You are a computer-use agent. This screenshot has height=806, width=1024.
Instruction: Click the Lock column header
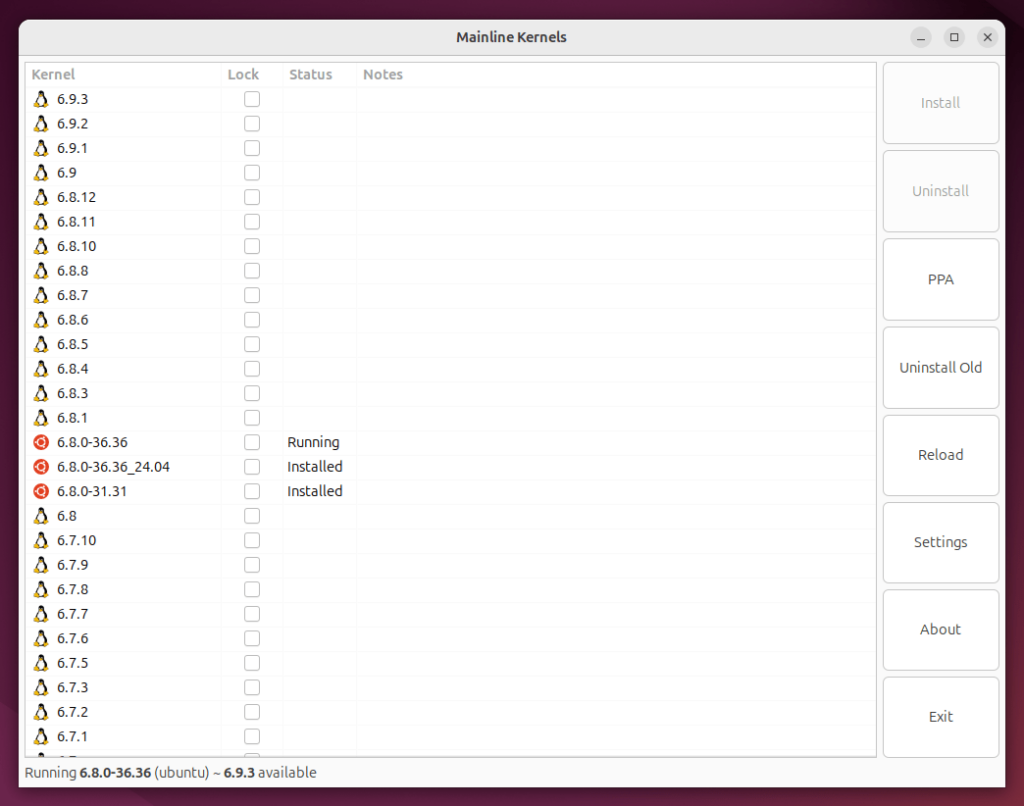pos(251,74)
